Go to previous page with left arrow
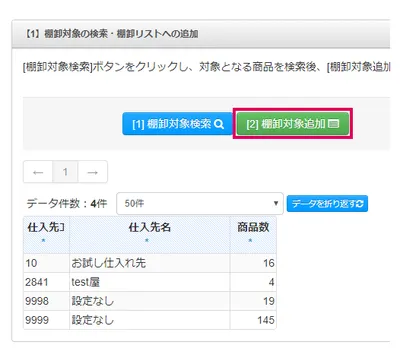400x360 pixels. (38, 172)
